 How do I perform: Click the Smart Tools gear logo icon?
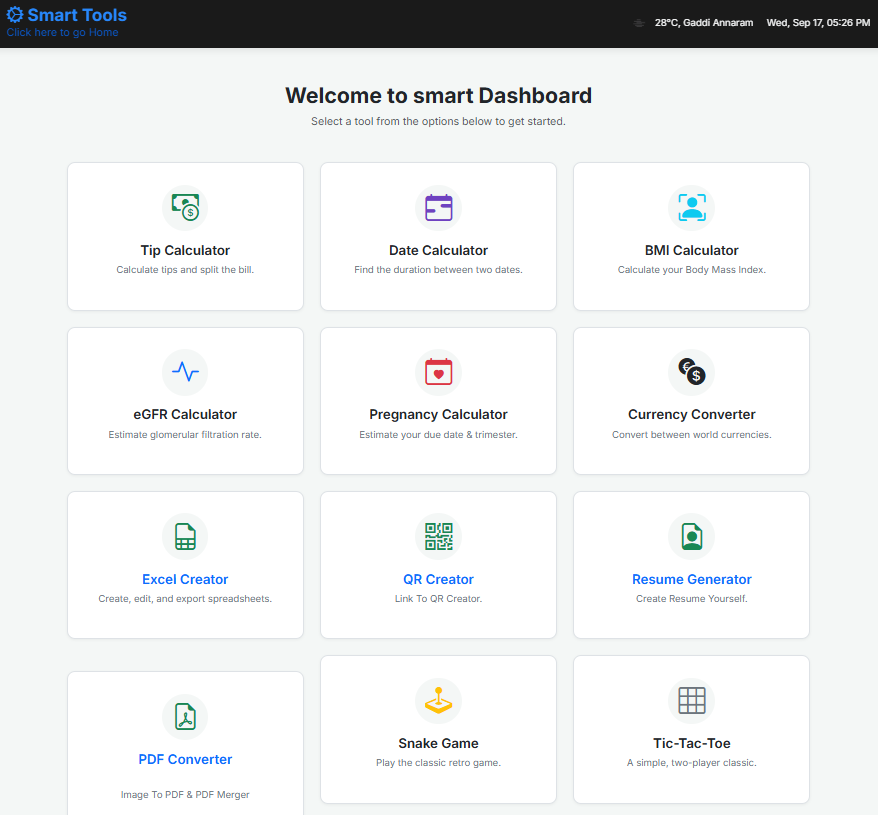point(15,15)
